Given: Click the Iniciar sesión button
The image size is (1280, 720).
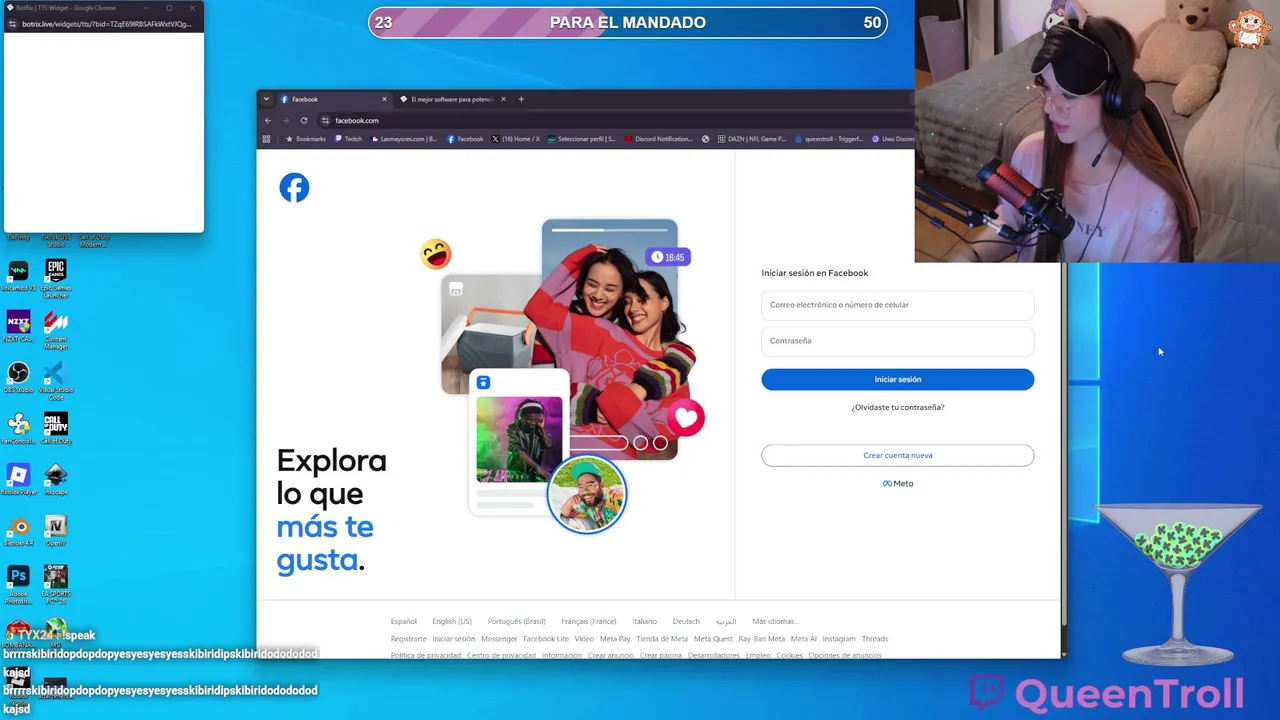Looking at the screenshot, I should coord(897,379).
